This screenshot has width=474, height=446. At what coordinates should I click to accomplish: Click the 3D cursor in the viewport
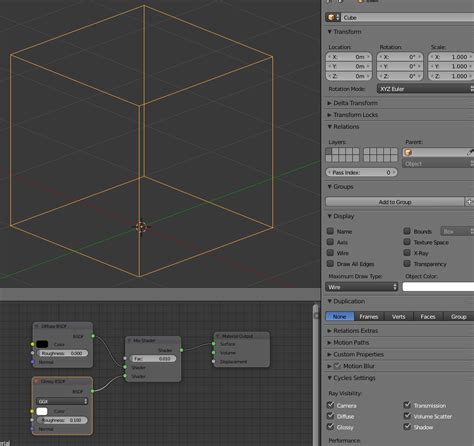(x=141, y=227)
